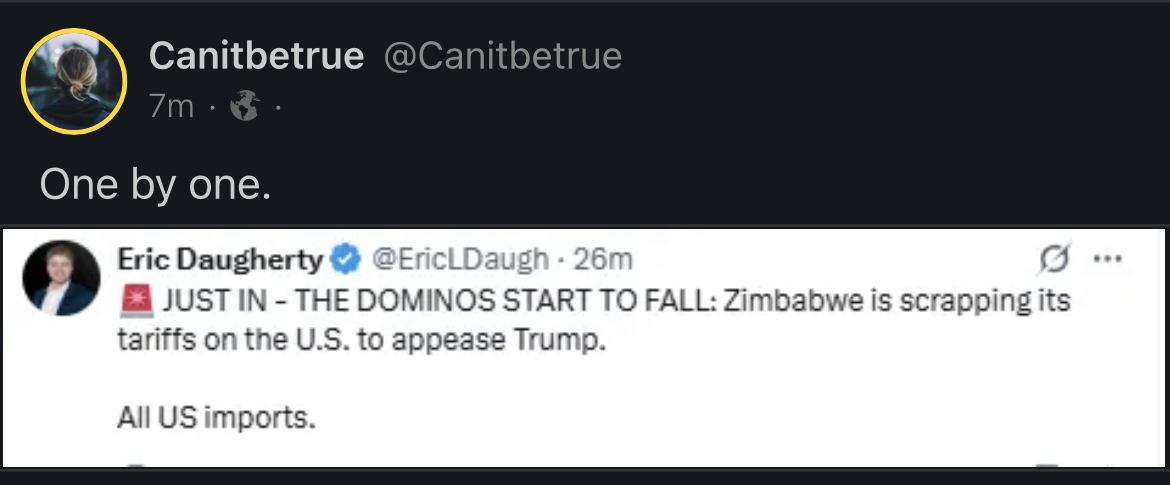Click the "One by one." post text
The image size is (1170, 485).
tap(155, 185)
